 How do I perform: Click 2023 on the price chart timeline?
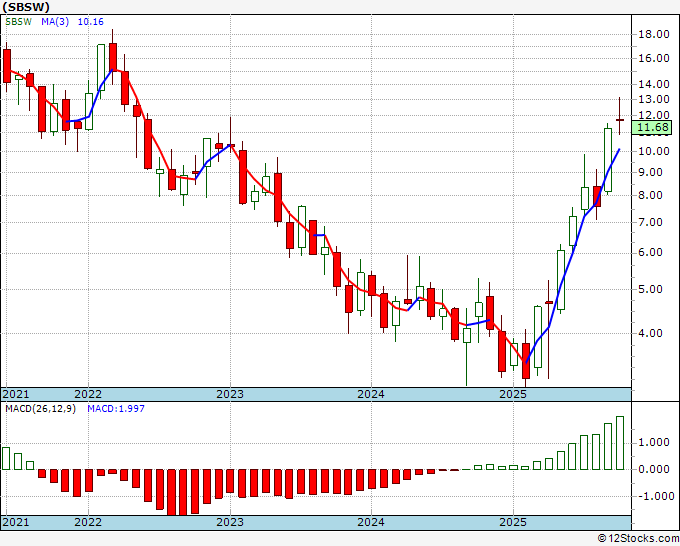230,395
